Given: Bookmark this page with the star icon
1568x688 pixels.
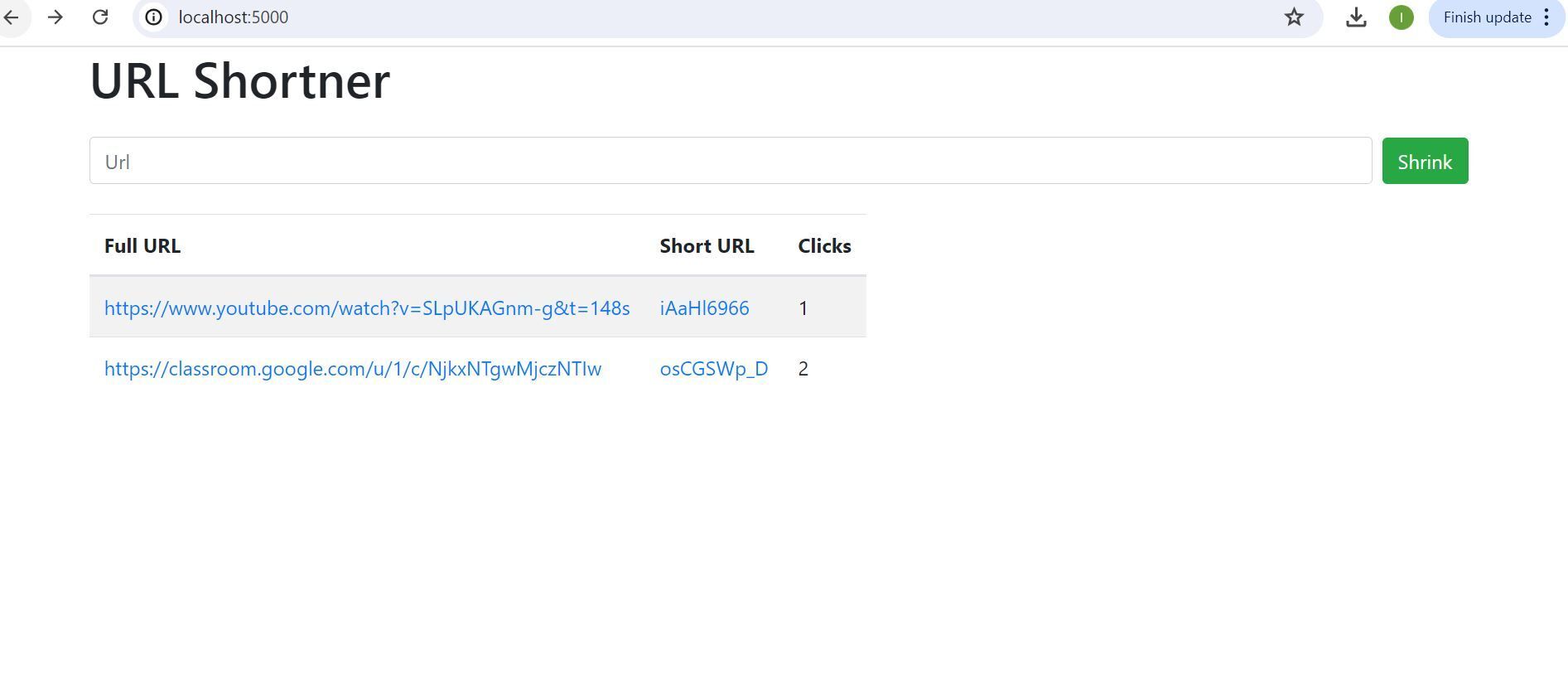Looking at the screenshot, I should (x=1294, y=17).
